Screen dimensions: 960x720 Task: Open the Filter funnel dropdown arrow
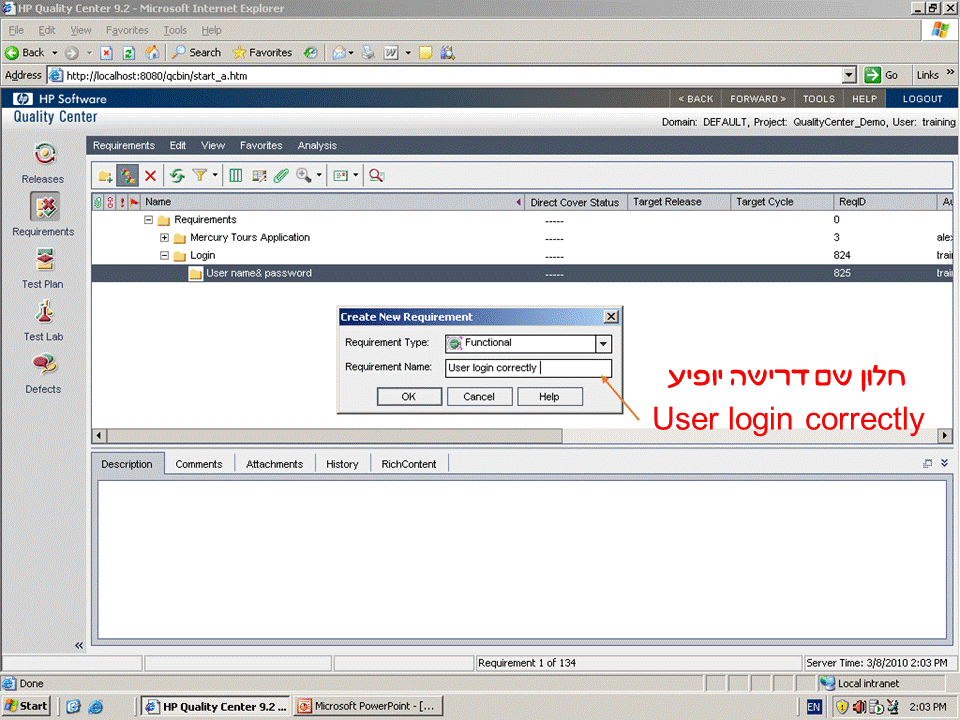pyautogui.click(x=215, y=176)
